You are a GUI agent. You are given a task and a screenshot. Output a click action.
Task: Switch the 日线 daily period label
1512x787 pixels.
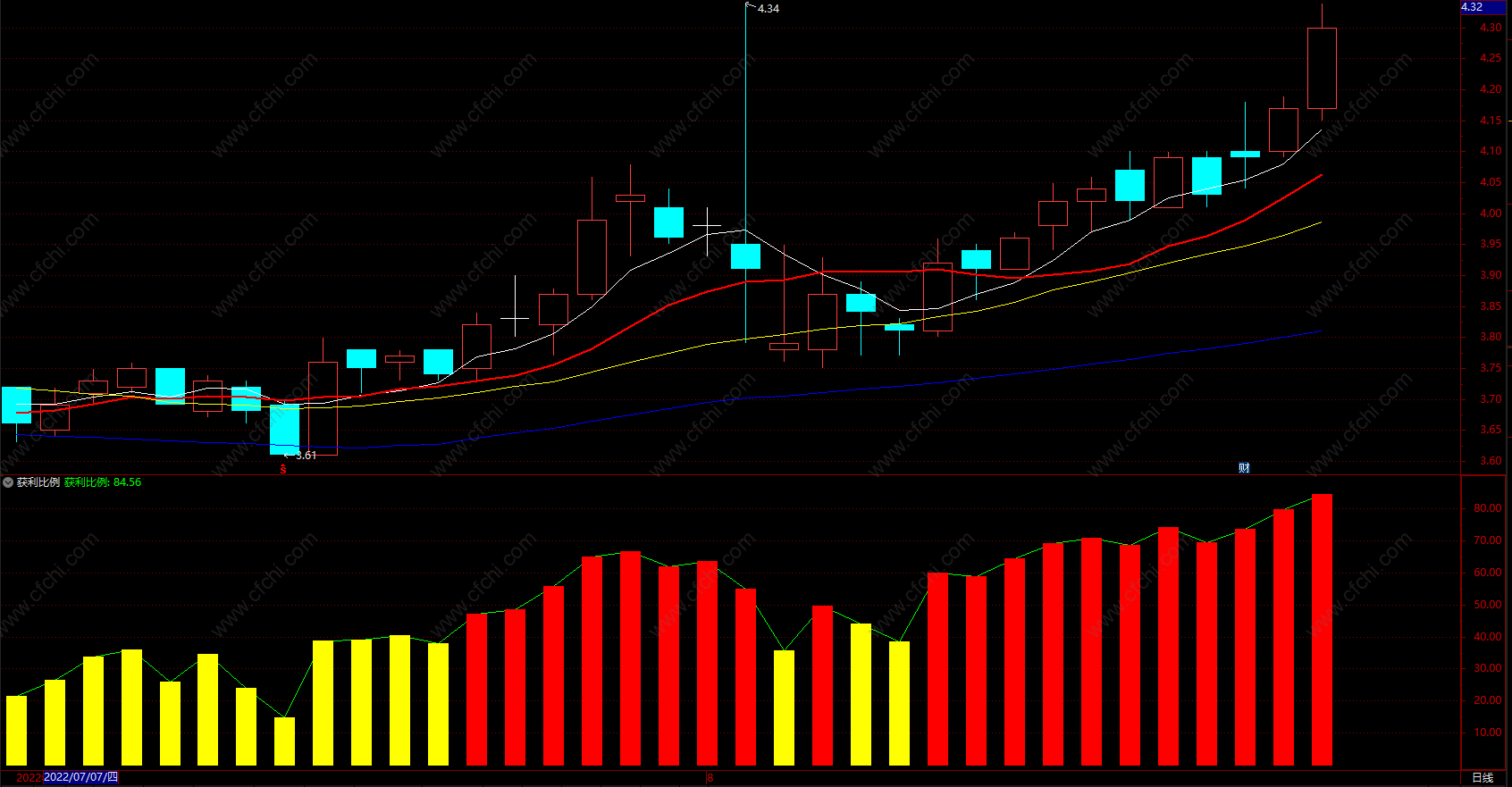coord(1483,778)
